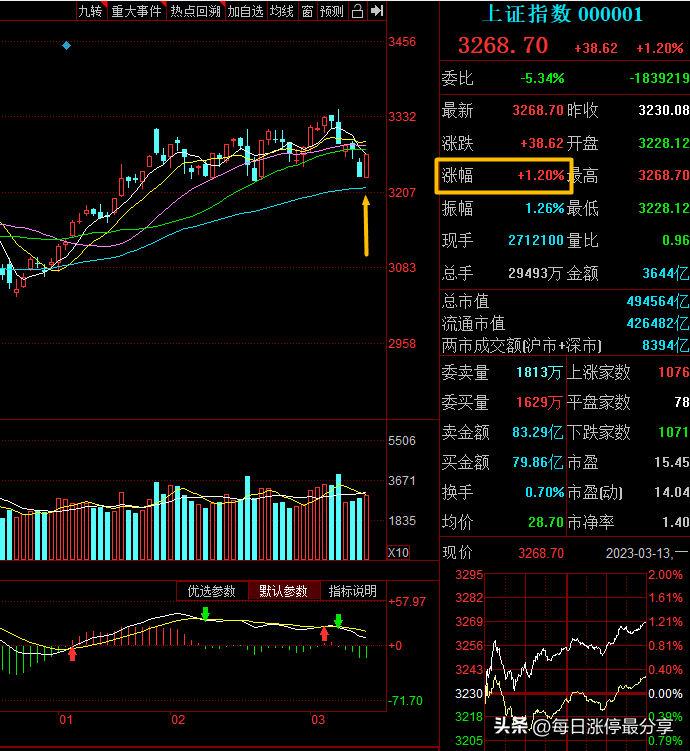Expand the 重大事件 major events list
Image resolution: width=690 pixels, height=751 pixels.
pyautogui.click(x=135, y=11)
